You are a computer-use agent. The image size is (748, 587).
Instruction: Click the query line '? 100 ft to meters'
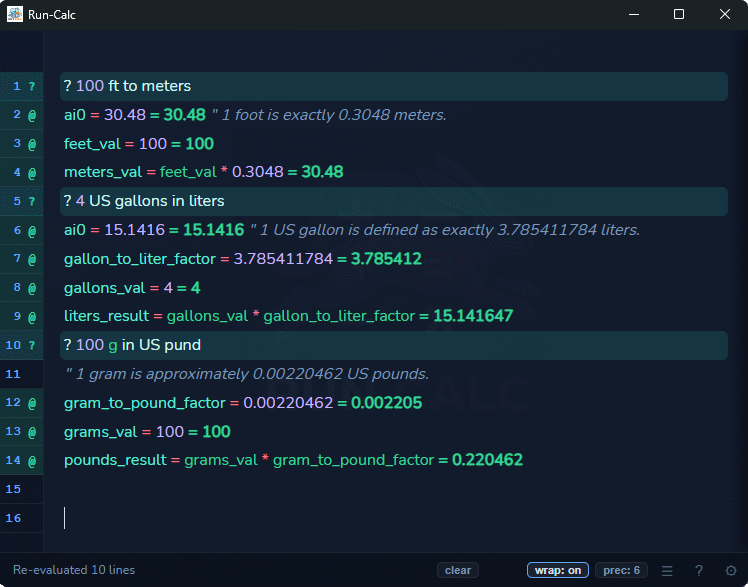(394, 86)
